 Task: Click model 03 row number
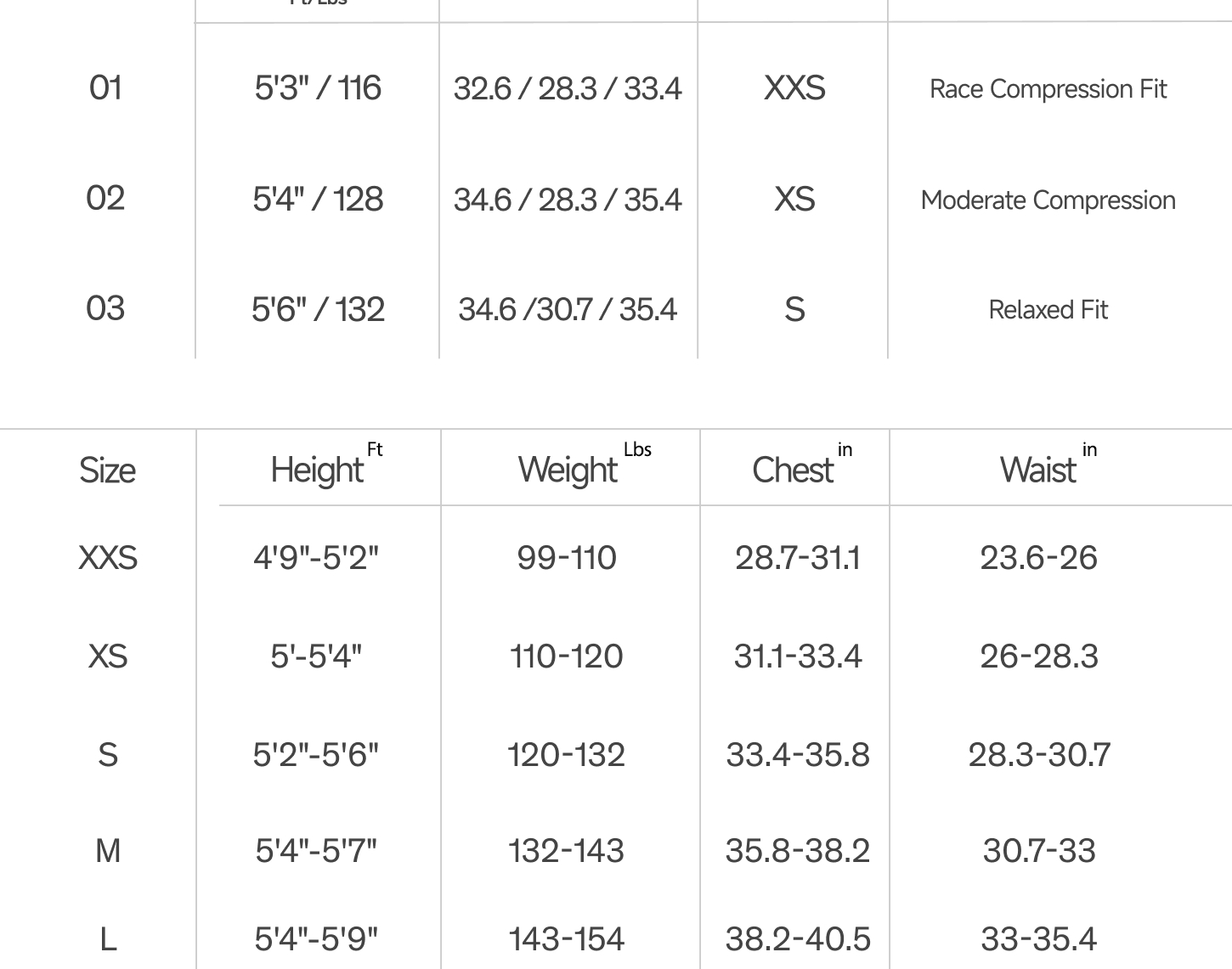coord(105,308)
